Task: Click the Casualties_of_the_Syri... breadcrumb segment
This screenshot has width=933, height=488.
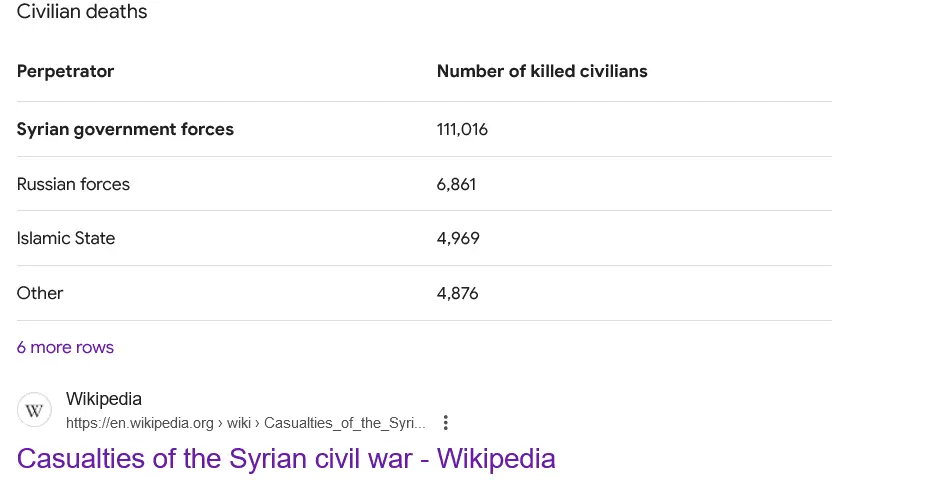Action: click(x=345, y=423)
